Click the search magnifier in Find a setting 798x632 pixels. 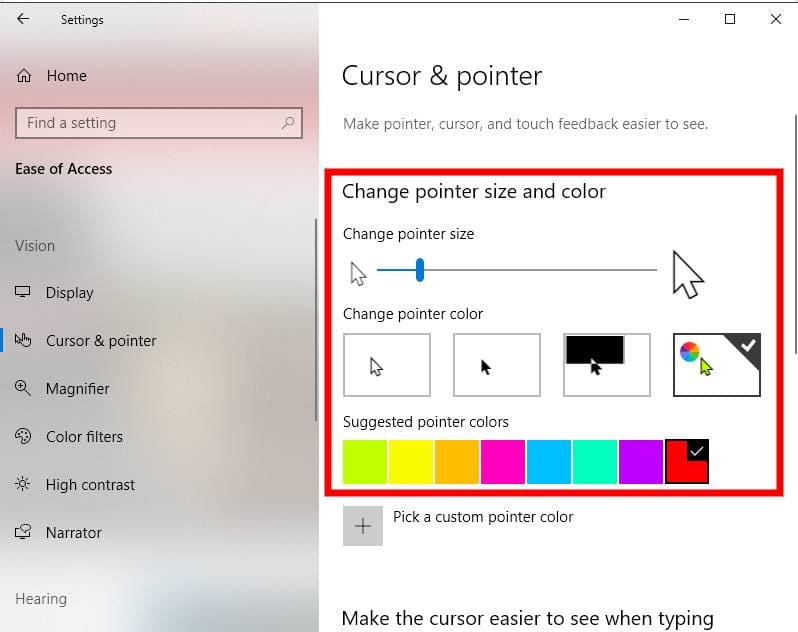point(288,123)
